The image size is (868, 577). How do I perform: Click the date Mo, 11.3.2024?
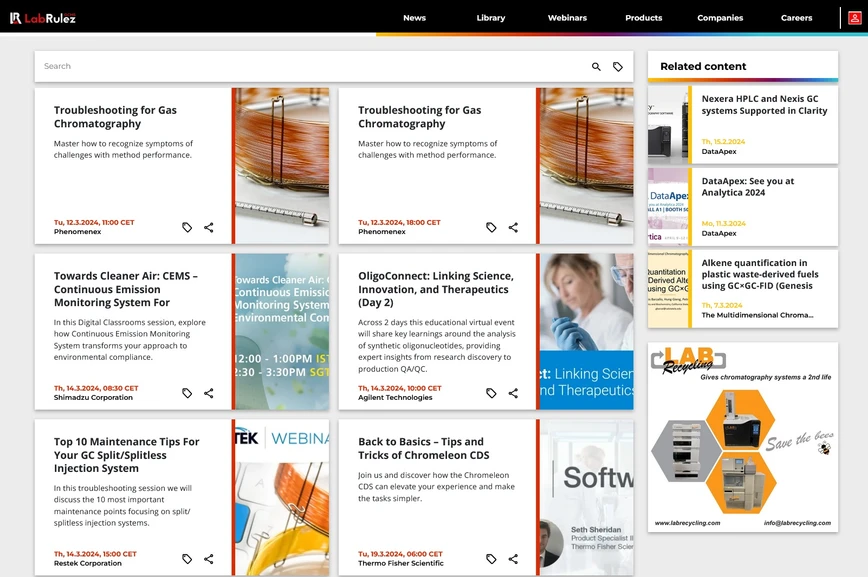(x=724, y=224)
